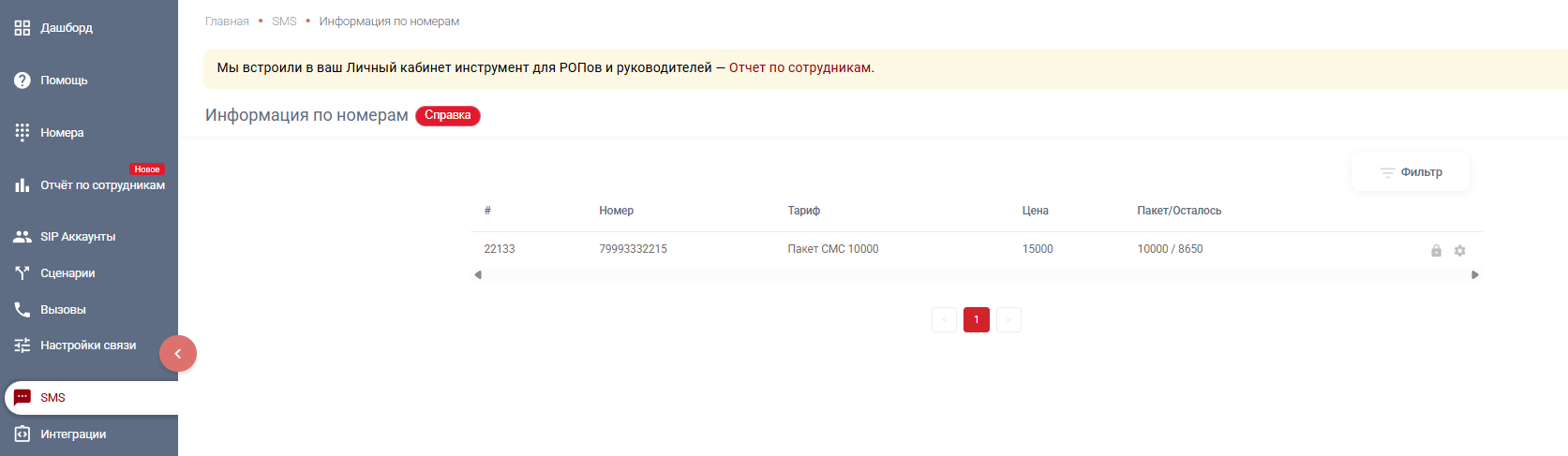Click the SIP Аккаунты people icon
Viewport: 1568px width, 456px height.
pyautogui.click(x=22, y=237)
